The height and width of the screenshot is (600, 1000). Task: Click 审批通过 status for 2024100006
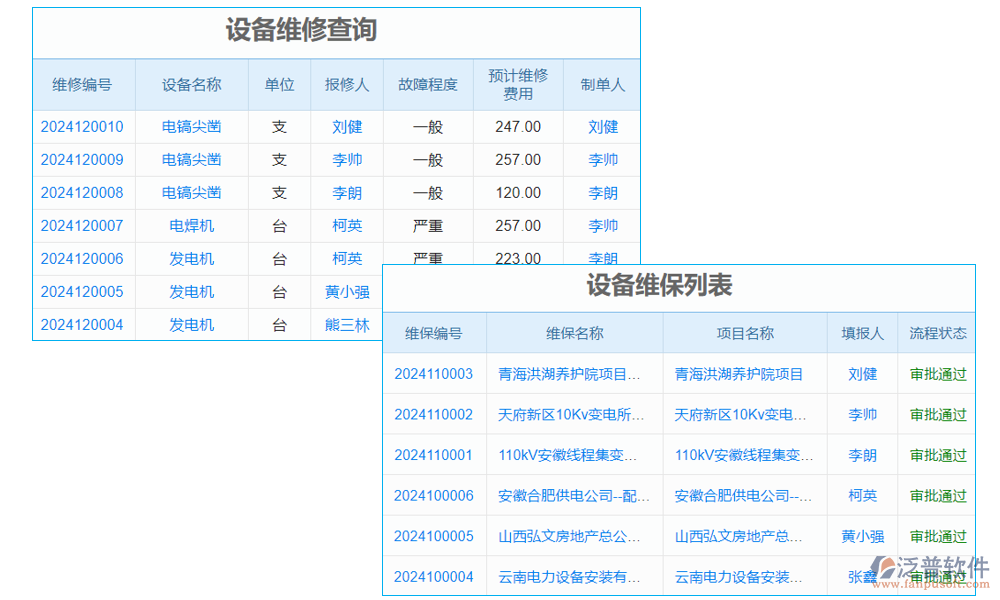point(938,495)
